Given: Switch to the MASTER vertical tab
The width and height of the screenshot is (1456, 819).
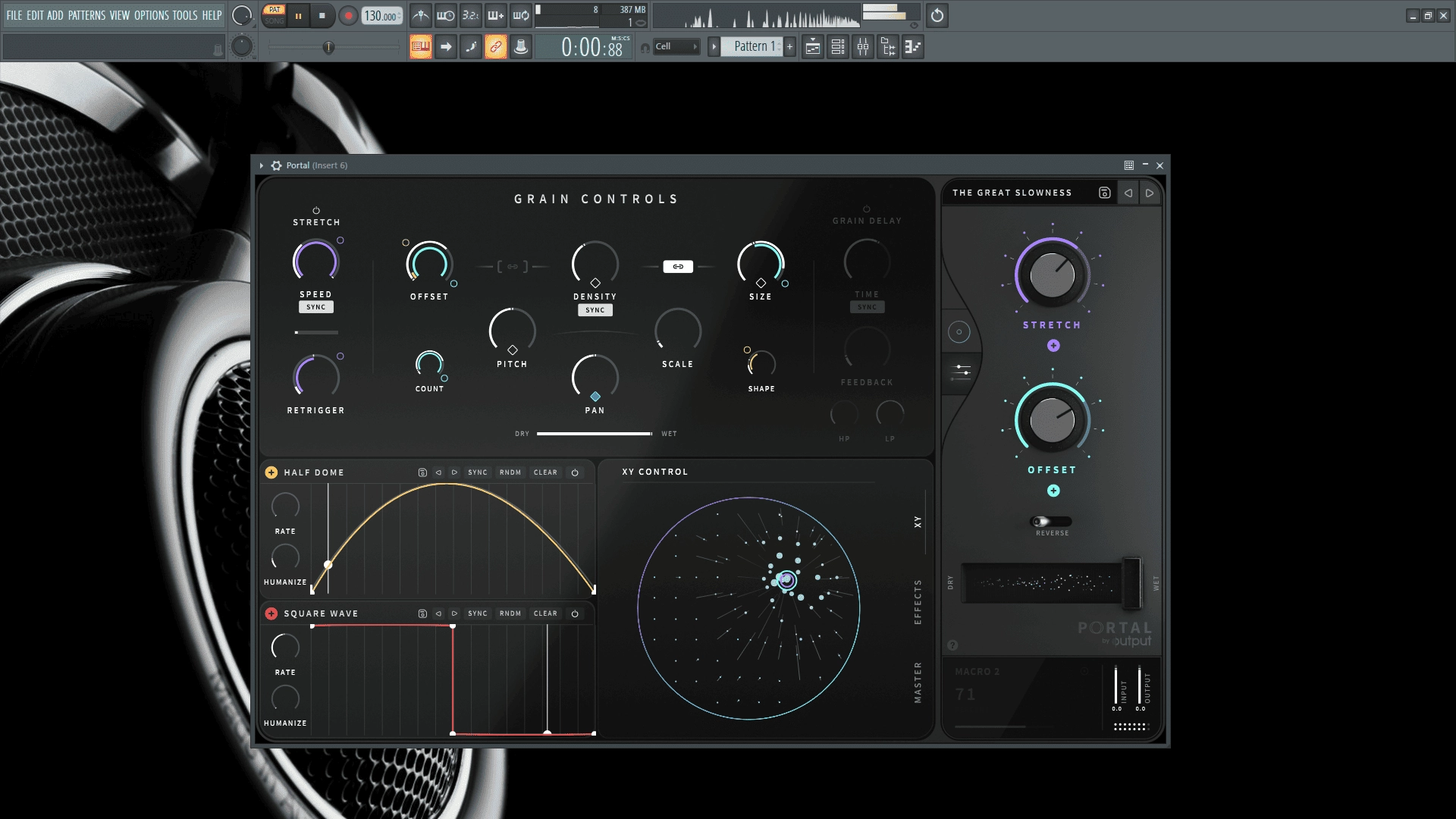Looking at the screenshot, I should [918, 682].
